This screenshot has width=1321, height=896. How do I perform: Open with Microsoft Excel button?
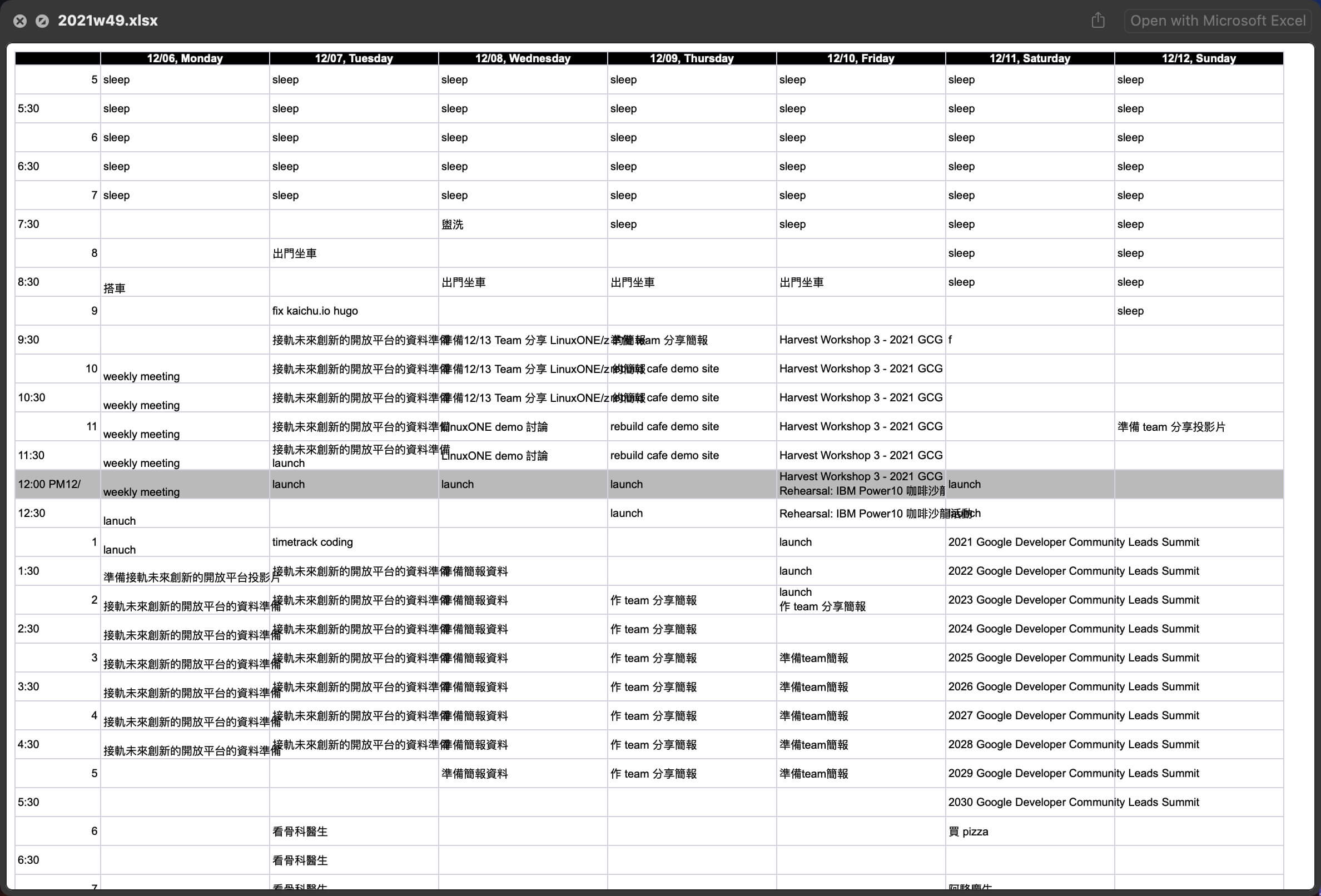[1217, 21]
